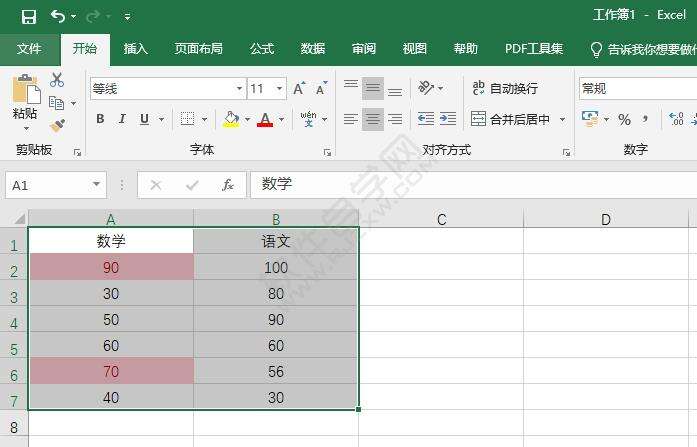Open the Fill Color palette arrow
The image size is (697, 447).
coord(247,120)
